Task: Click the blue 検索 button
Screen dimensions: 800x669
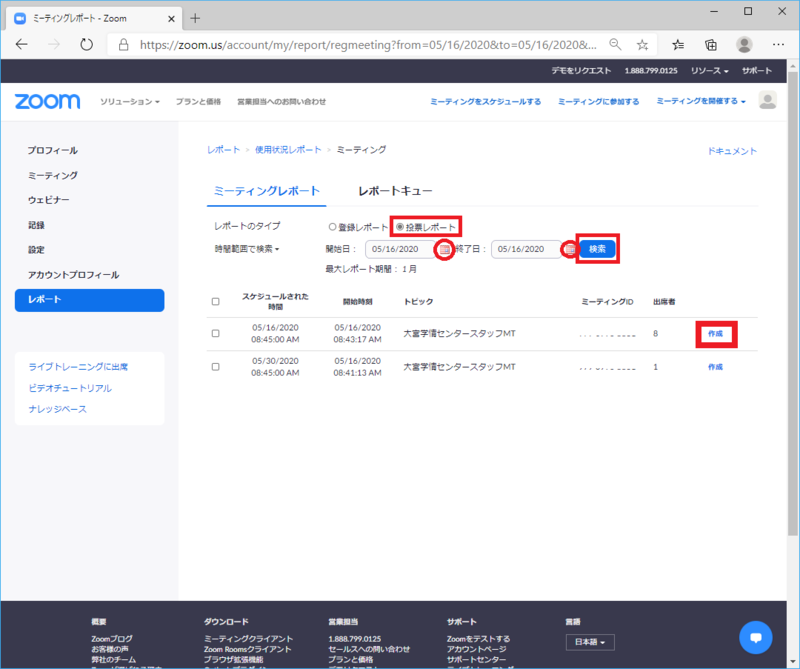Action: point(597,249)
